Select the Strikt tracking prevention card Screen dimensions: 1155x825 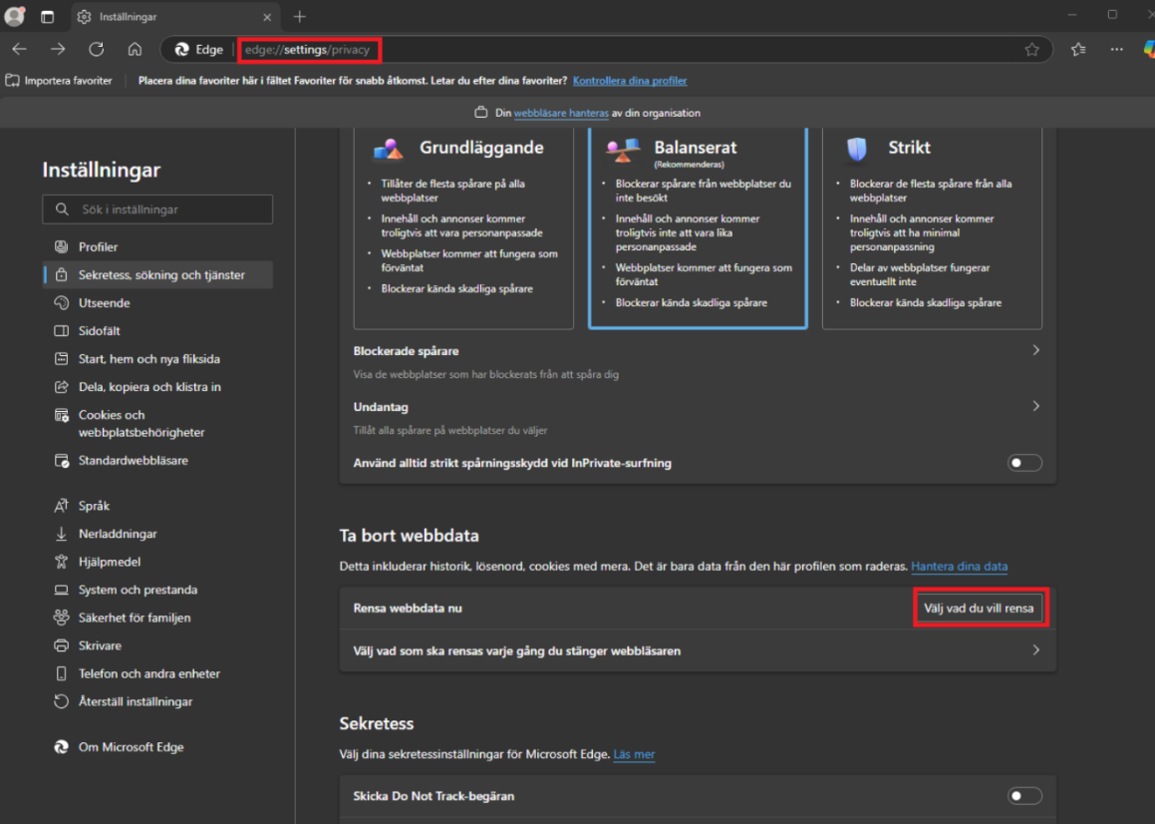point(932,228)
